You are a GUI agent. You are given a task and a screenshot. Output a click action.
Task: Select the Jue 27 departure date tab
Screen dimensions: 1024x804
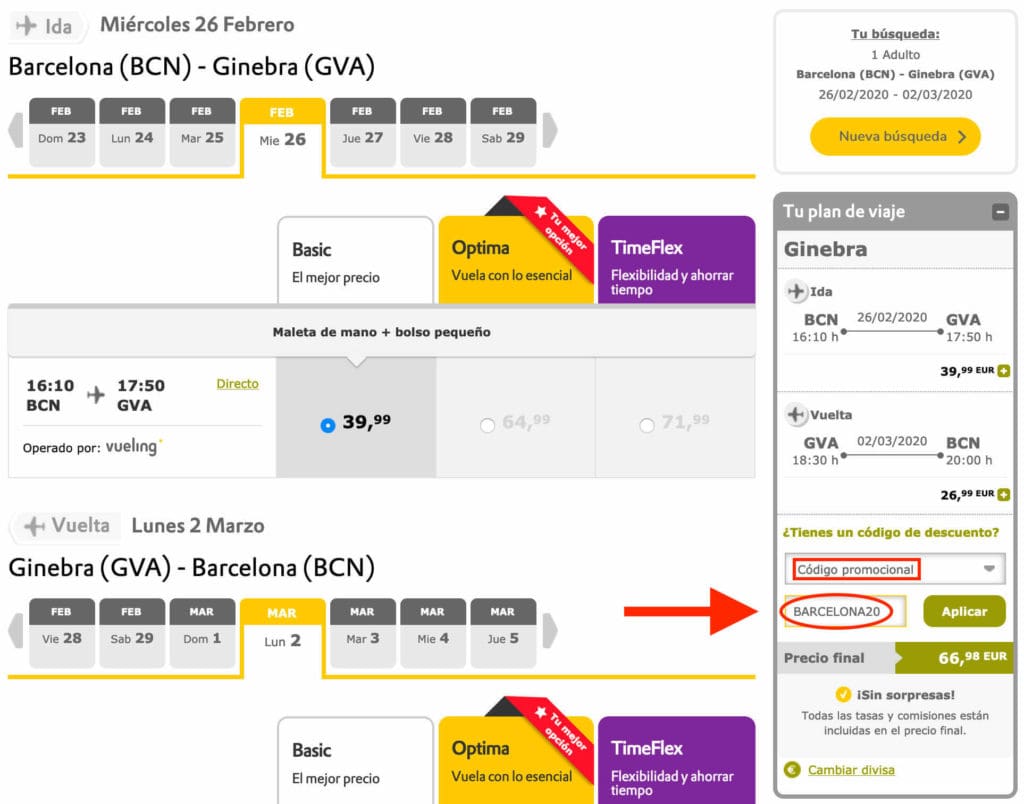coord(362,131)
